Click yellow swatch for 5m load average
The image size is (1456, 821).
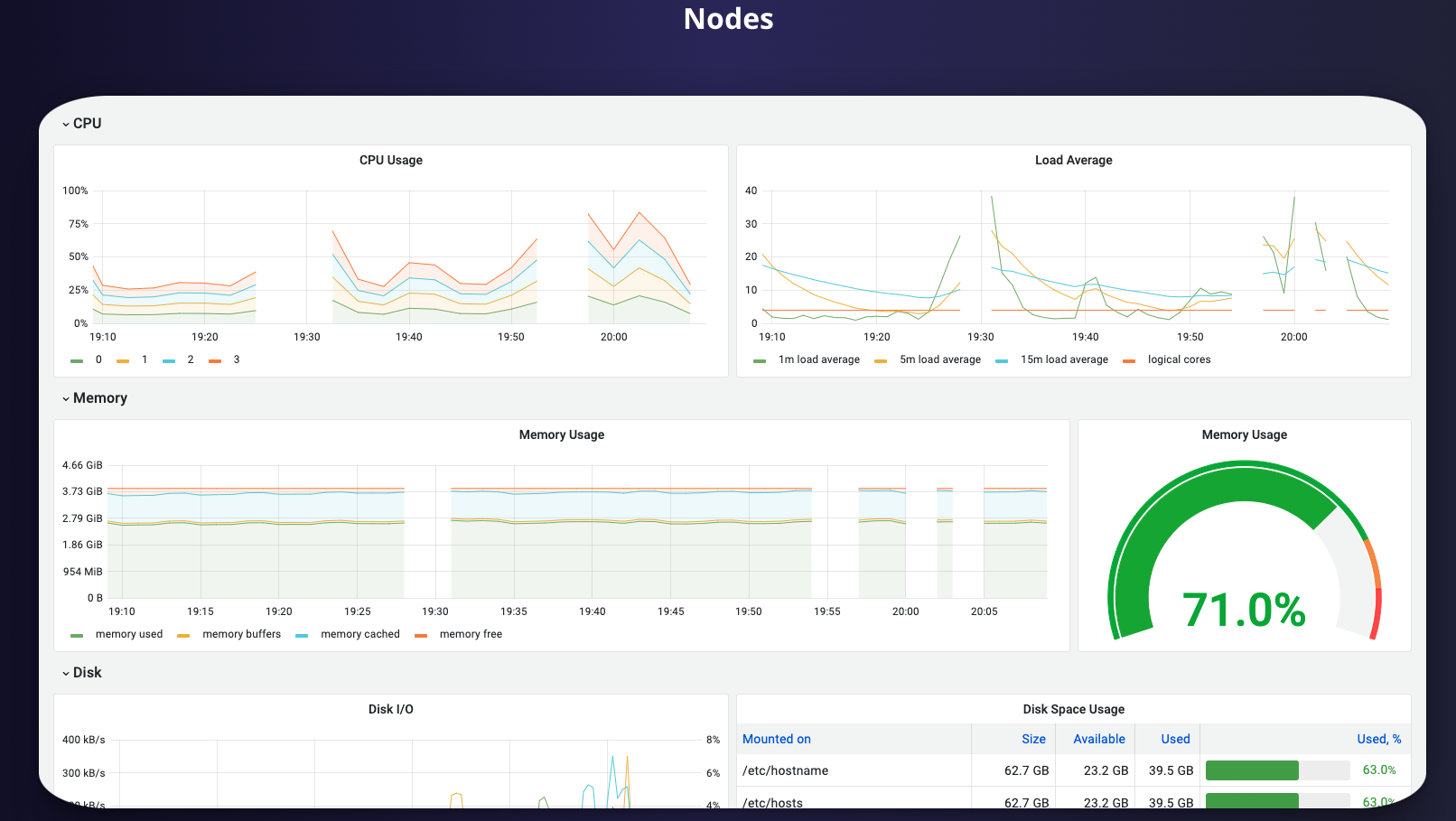coord(881,360)
